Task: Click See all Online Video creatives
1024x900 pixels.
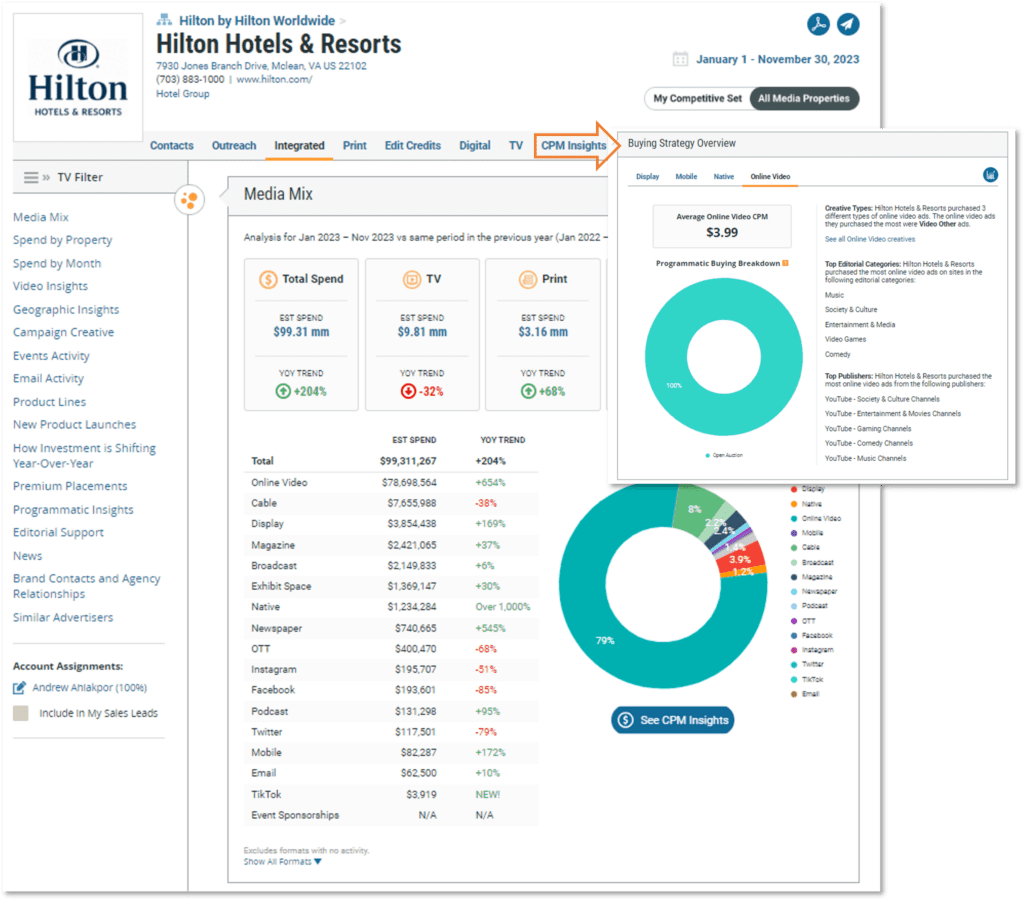Action: (x=869, y=239)
